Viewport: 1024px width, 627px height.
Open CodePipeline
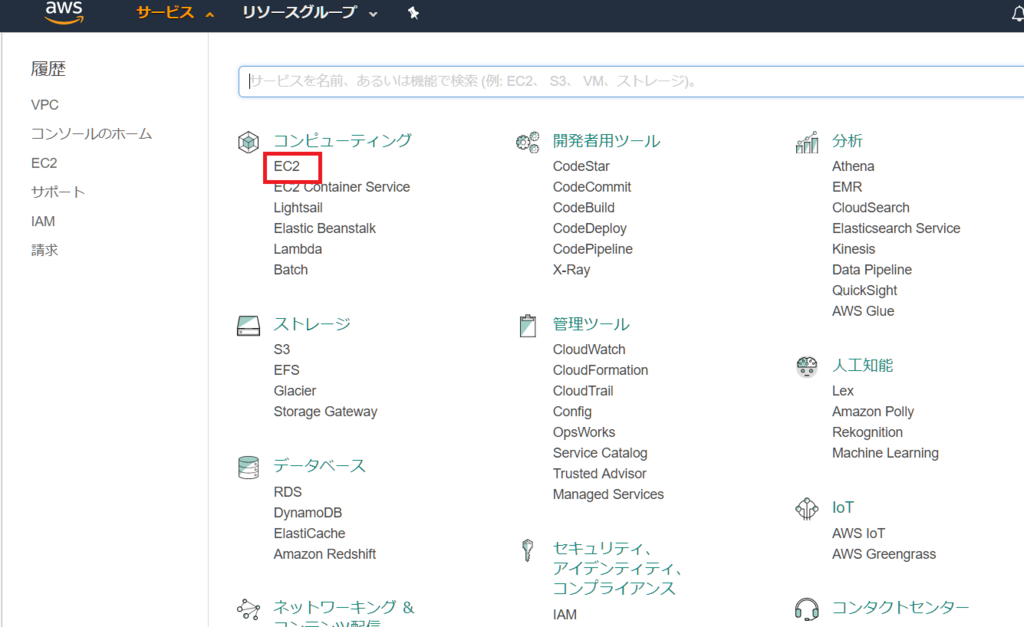(x=593, y=249)
